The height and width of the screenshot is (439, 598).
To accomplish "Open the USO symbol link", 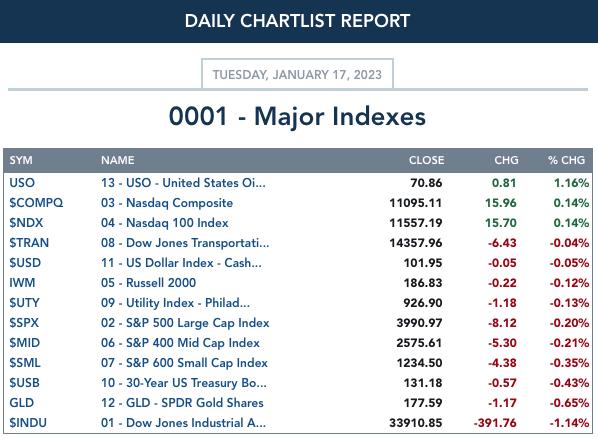I will point(22,183).
